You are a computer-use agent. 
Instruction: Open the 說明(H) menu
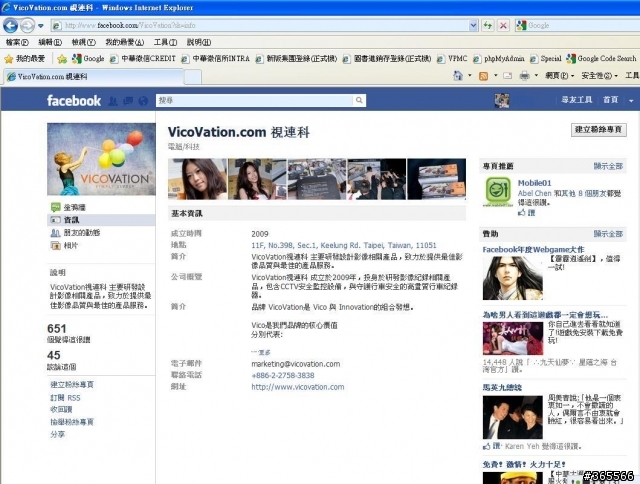click(x=199, y=42)
